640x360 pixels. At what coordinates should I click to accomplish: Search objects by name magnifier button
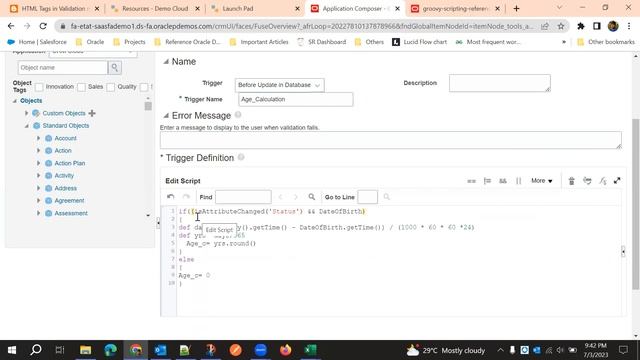[115, 68]
